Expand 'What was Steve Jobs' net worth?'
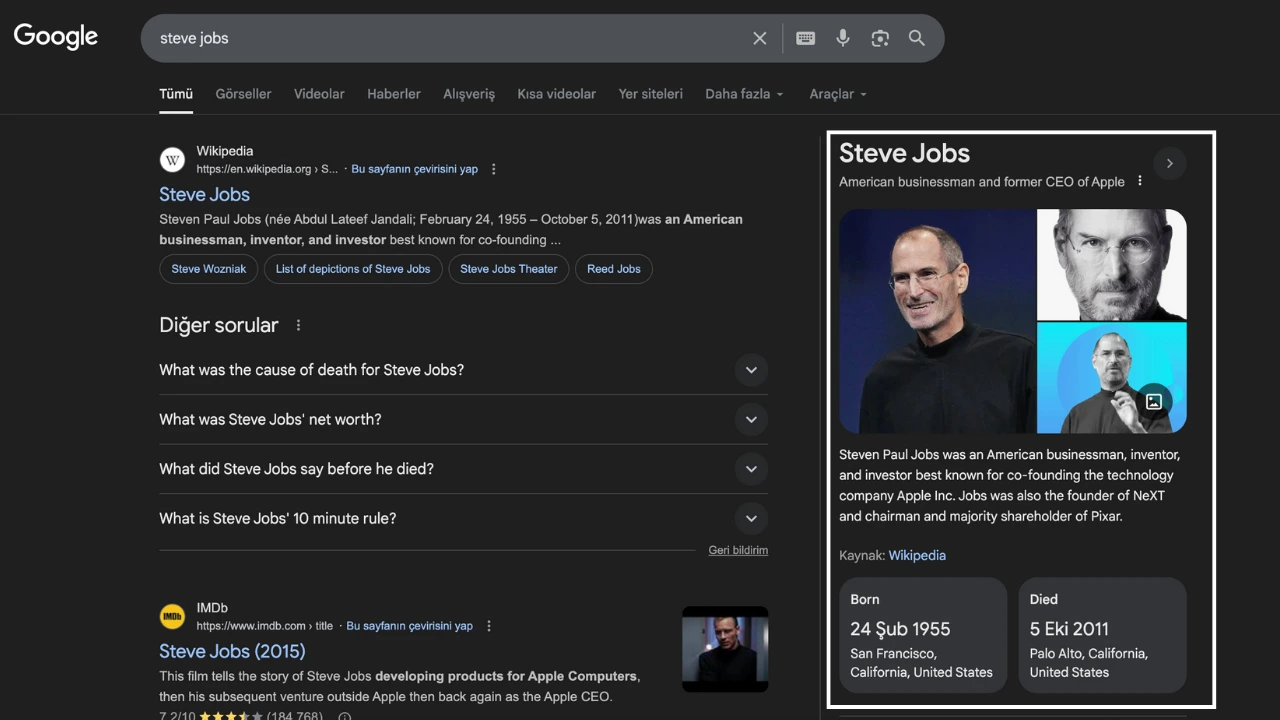Image resolution: width=1280 pixels, height=720 pixels. tap(751, 419)
